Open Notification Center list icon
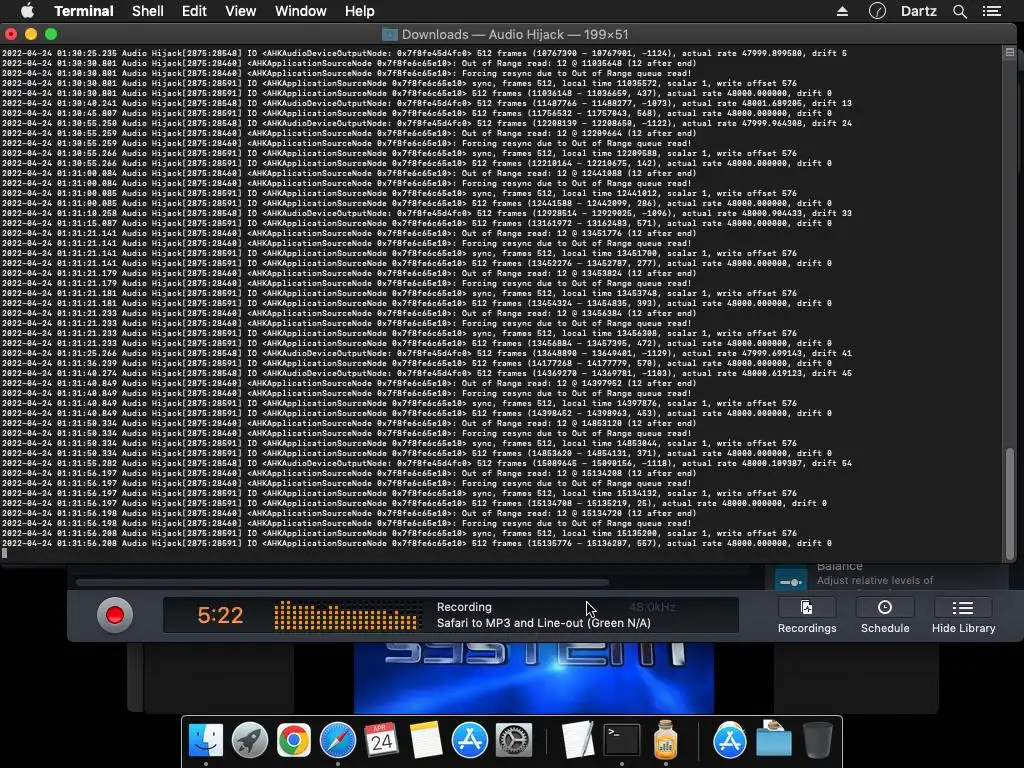The height and width of the screenshot is (768, 1024). coord(992,11)
